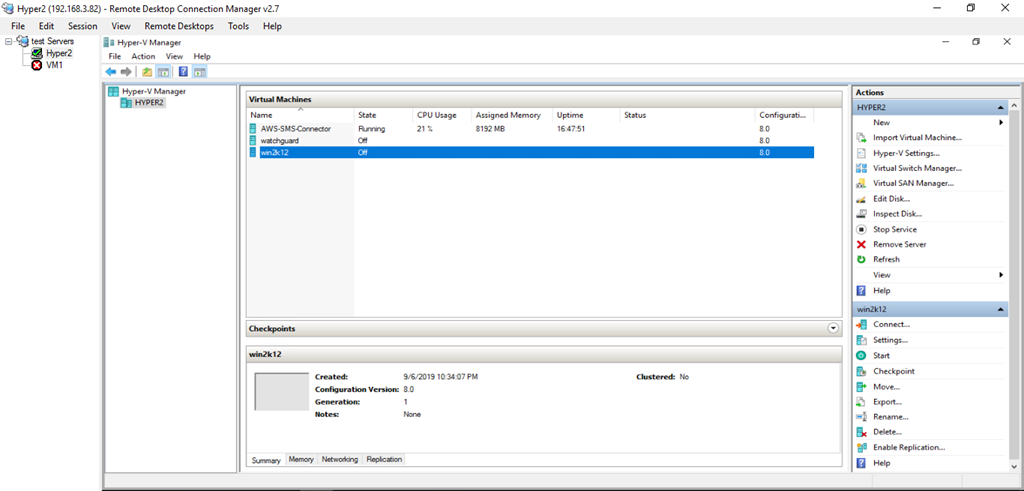
Task: Click the Inspect Disk icon
Action: (x=861, y=214)
